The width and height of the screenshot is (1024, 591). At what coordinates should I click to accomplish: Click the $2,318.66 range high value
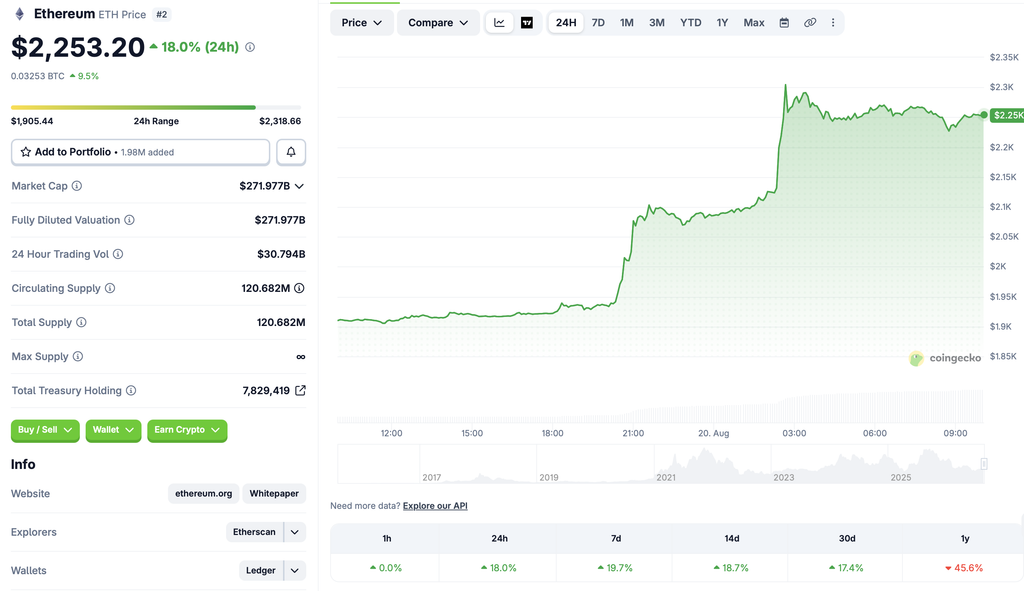pyautogui.click(x=280, y=121)
